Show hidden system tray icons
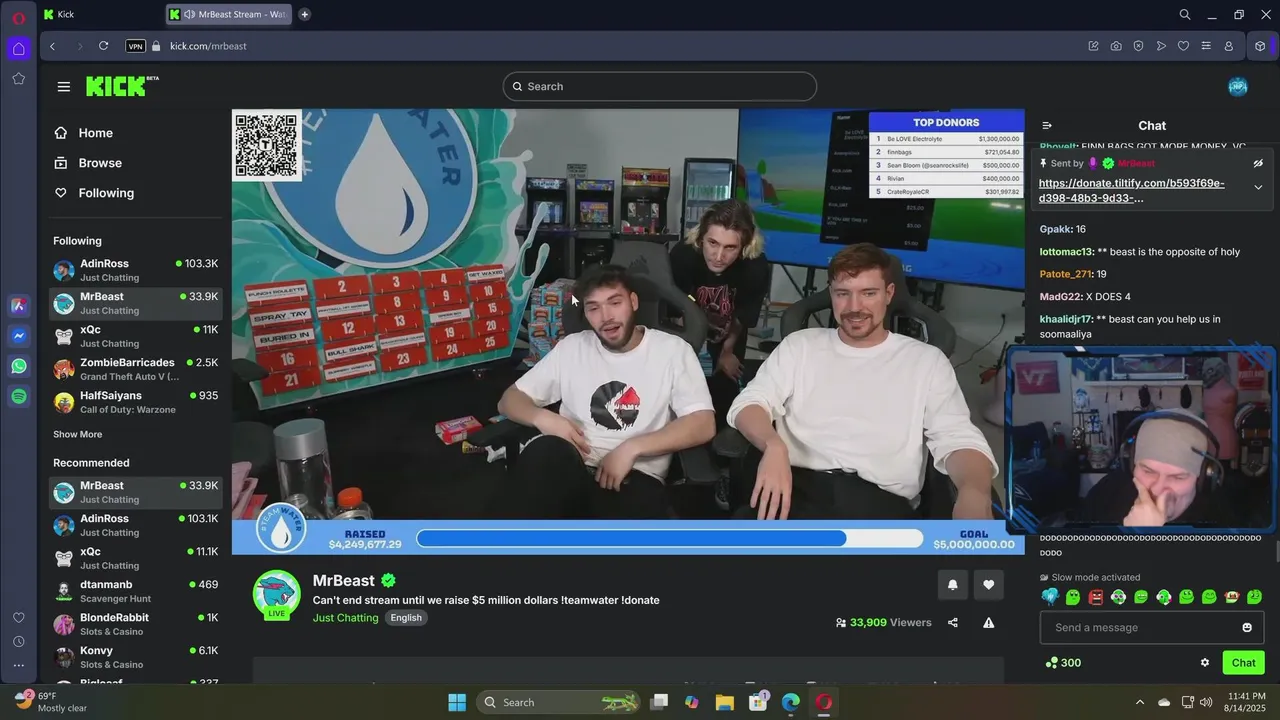Screen dimensions: 1280x720 (1139, 702)
